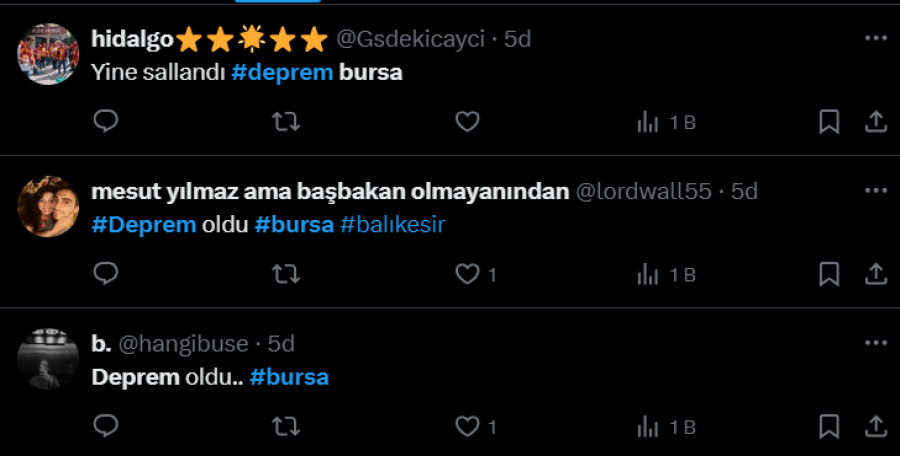Screen dimensions: 900x456
Task: Open the #balıkesir hashtag link
Action: [x=393, y=225]
